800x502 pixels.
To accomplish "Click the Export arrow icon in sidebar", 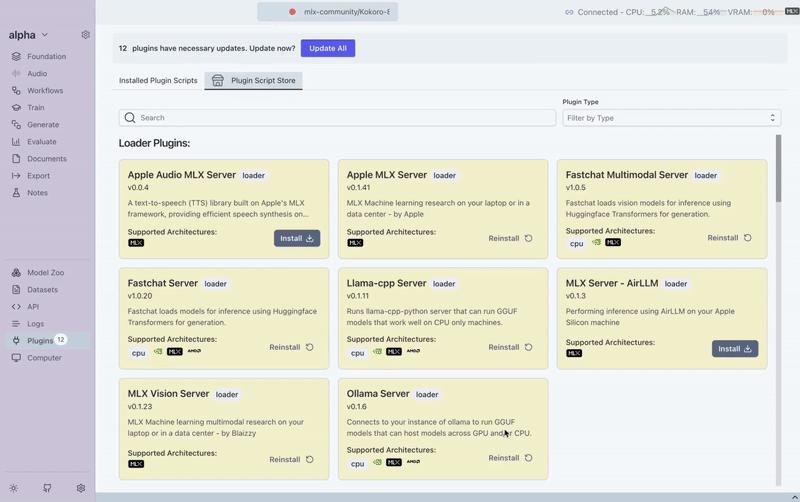I will point(16,176).
